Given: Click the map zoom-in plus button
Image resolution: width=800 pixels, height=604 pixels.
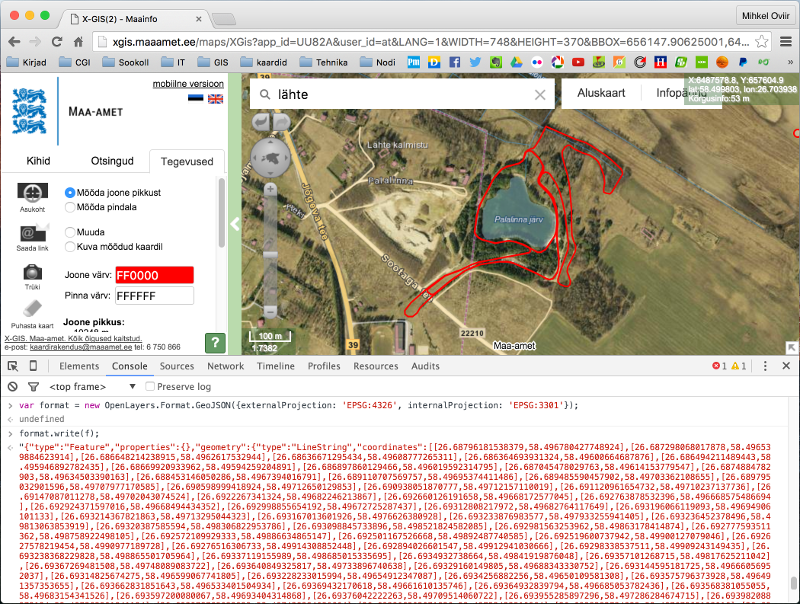Looking at the screenshot, I should pyautogui.click(x=268, y=188).
